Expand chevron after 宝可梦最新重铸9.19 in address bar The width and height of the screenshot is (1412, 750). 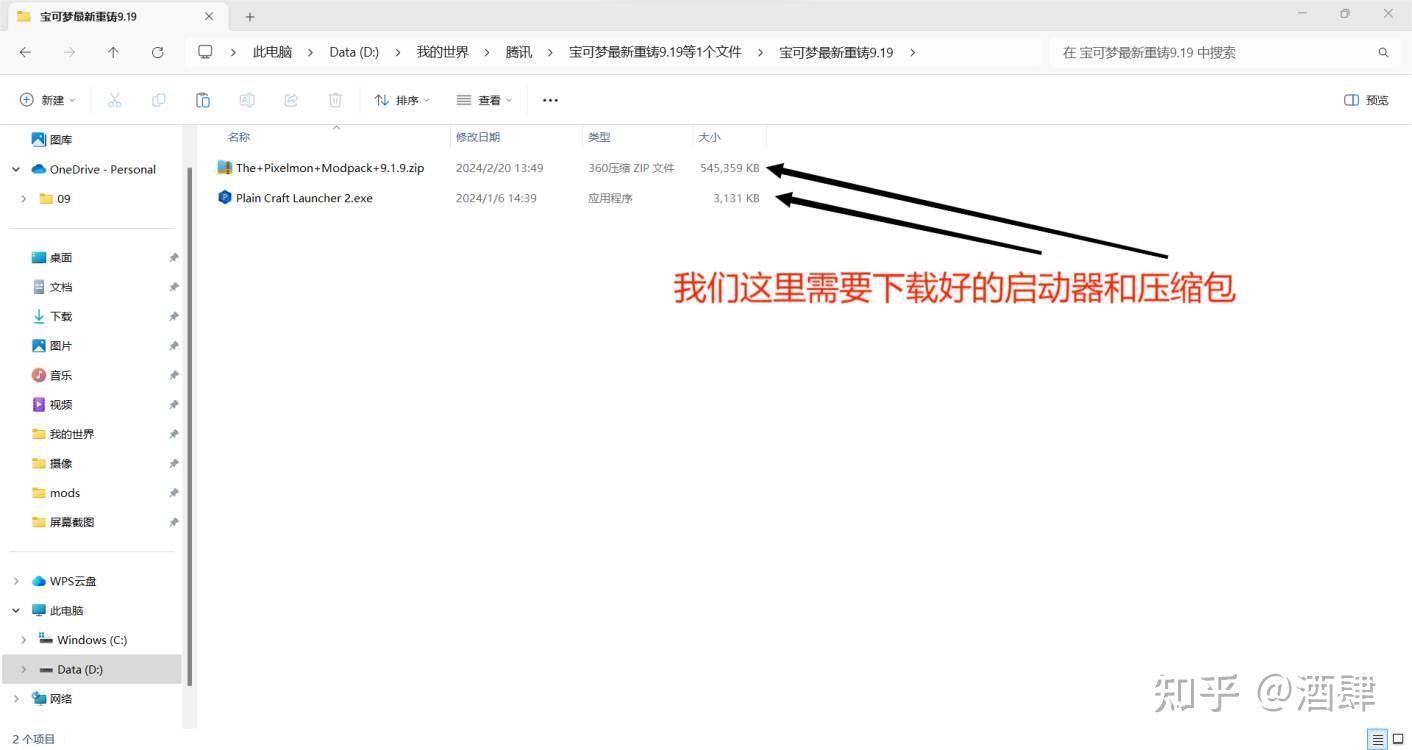click(913, 52)
